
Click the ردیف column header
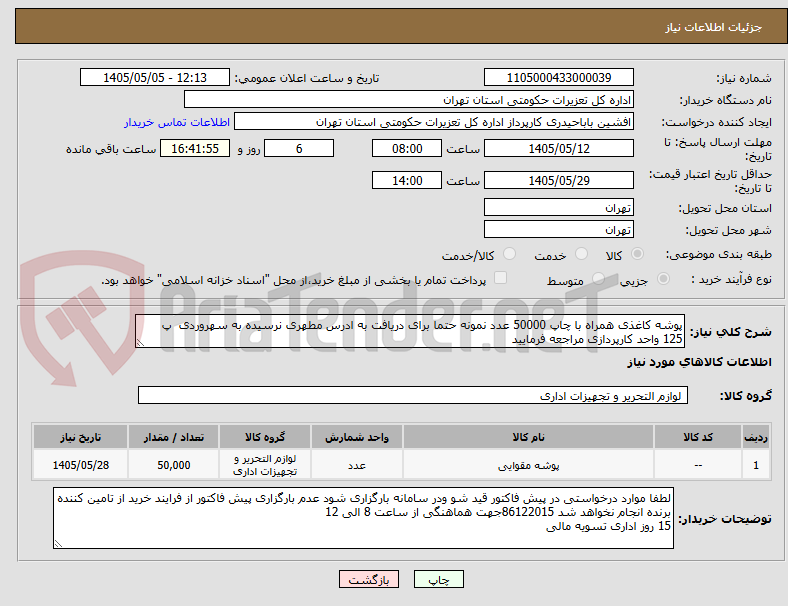(x=755, y=437)
